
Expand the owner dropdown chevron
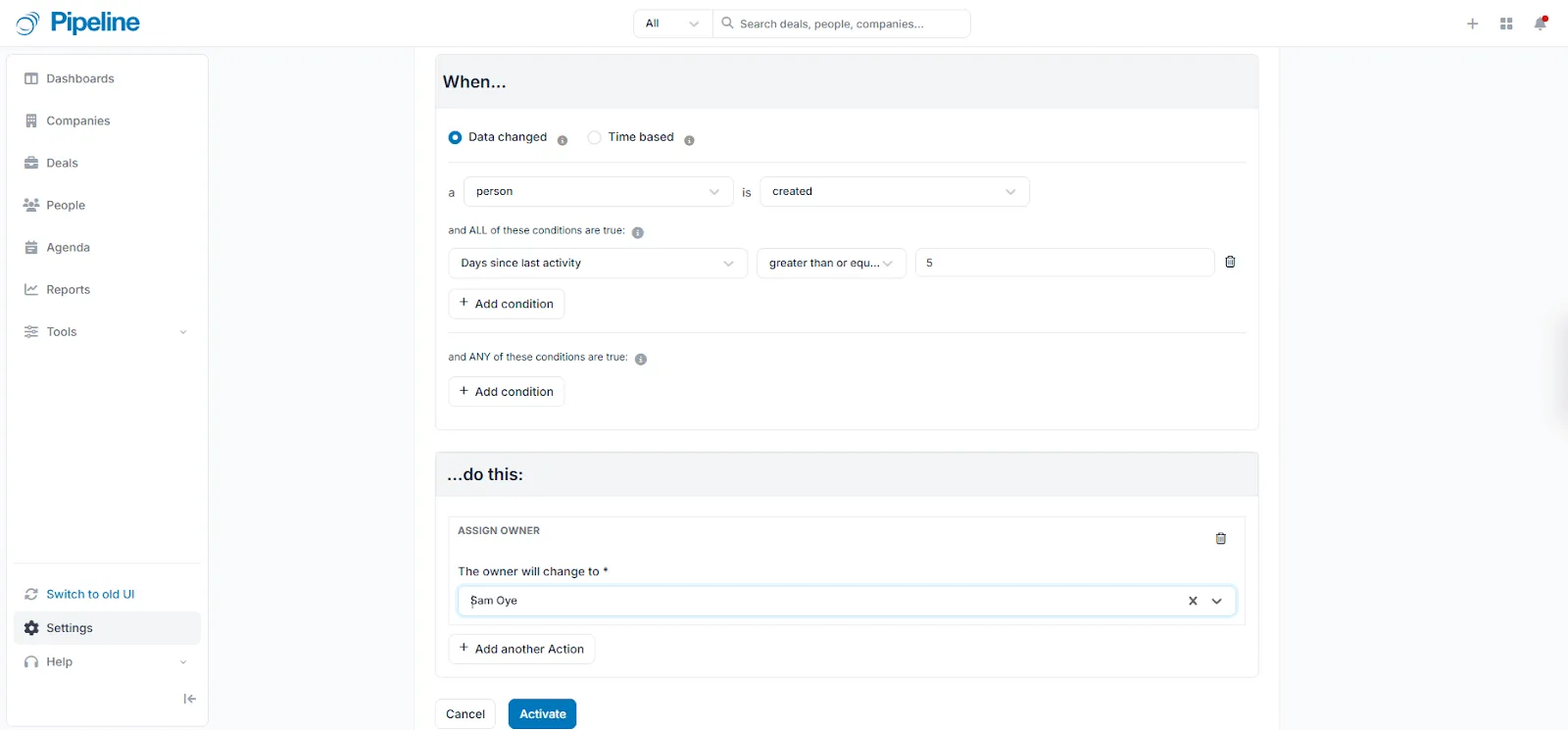pyautogui.click(x=1217, y=601)
